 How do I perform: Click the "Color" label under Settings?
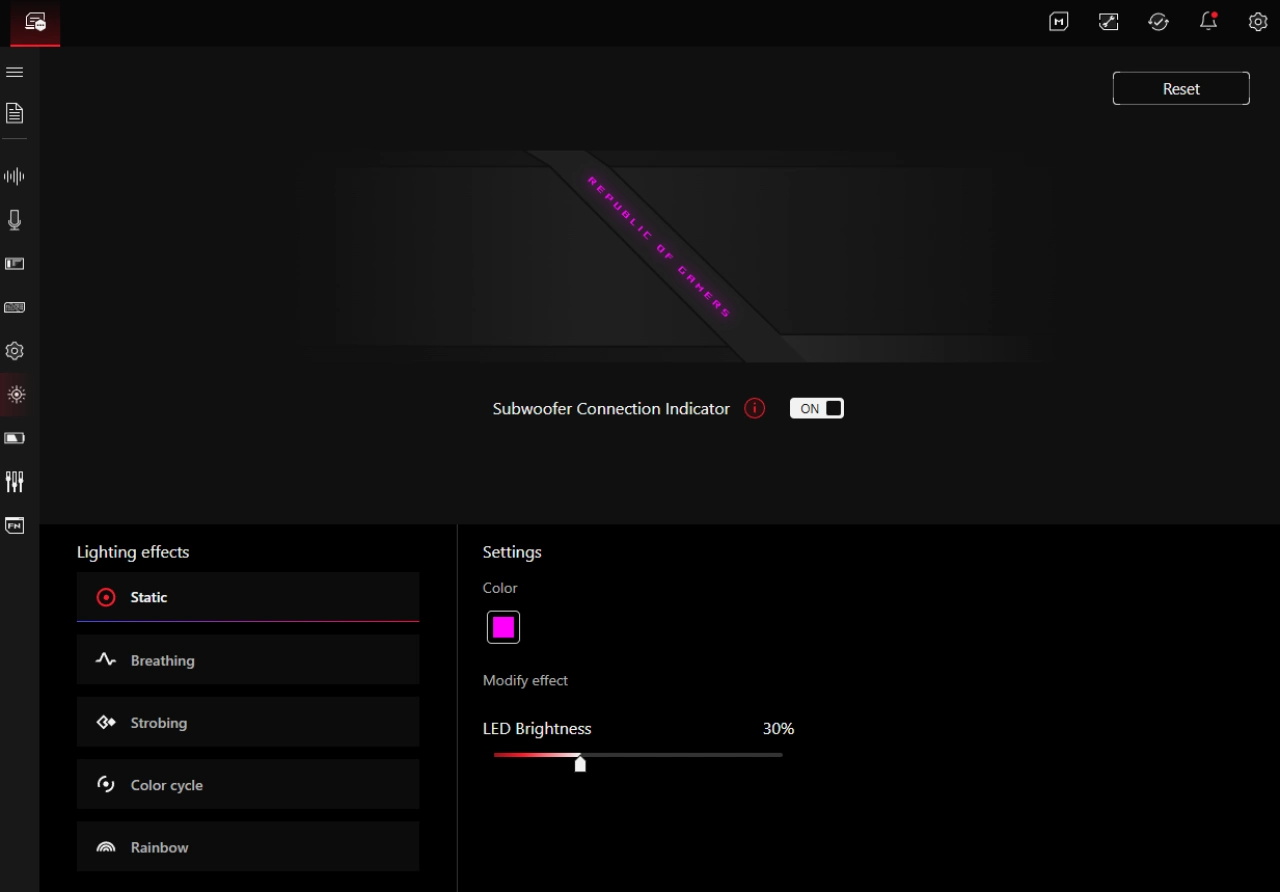(500, 588)
